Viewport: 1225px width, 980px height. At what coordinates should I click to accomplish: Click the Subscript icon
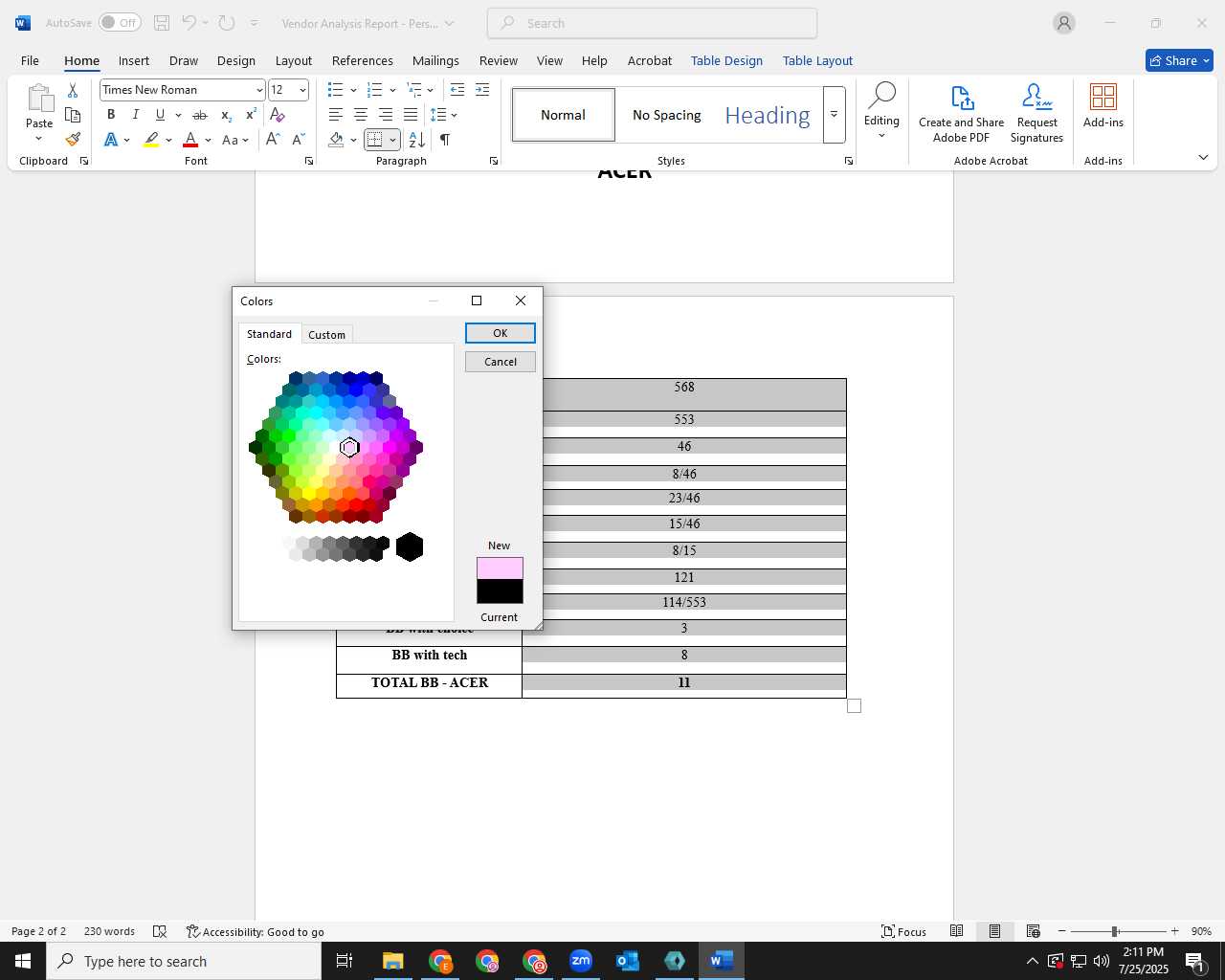click(x=226, y=115)
